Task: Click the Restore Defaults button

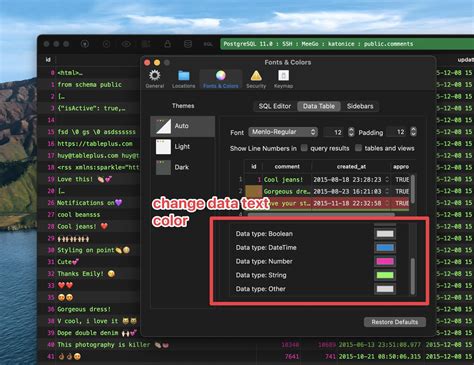Action: (395, 322)
